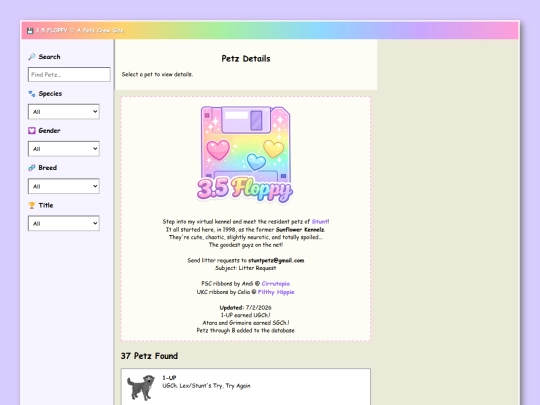Screen dimensions: 540x405
Task: Click the Breed label
Action: pyautogui.click(x=48, y=168)
